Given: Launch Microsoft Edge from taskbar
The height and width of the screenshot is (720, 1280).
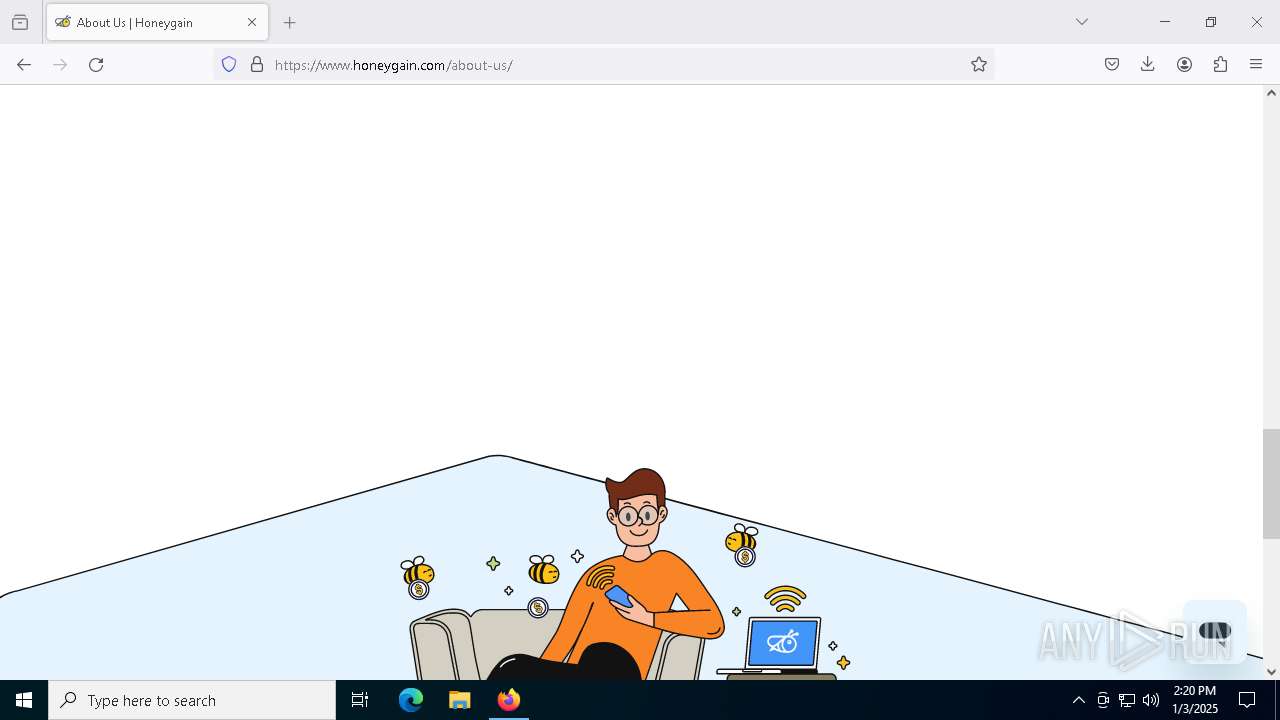Looking at the screenshot, I should (411, 700).
